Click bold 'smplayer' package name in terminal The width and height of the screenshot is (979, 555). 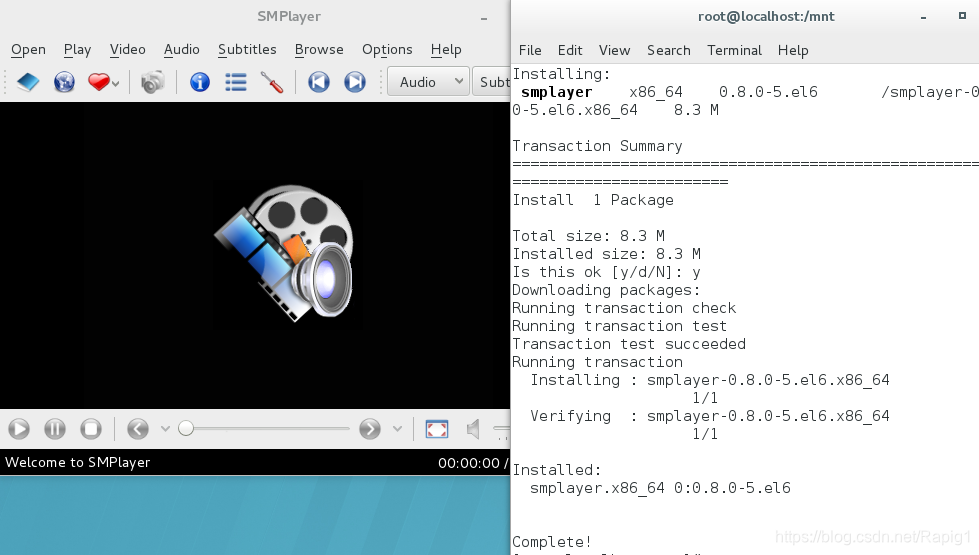point(556,92)
